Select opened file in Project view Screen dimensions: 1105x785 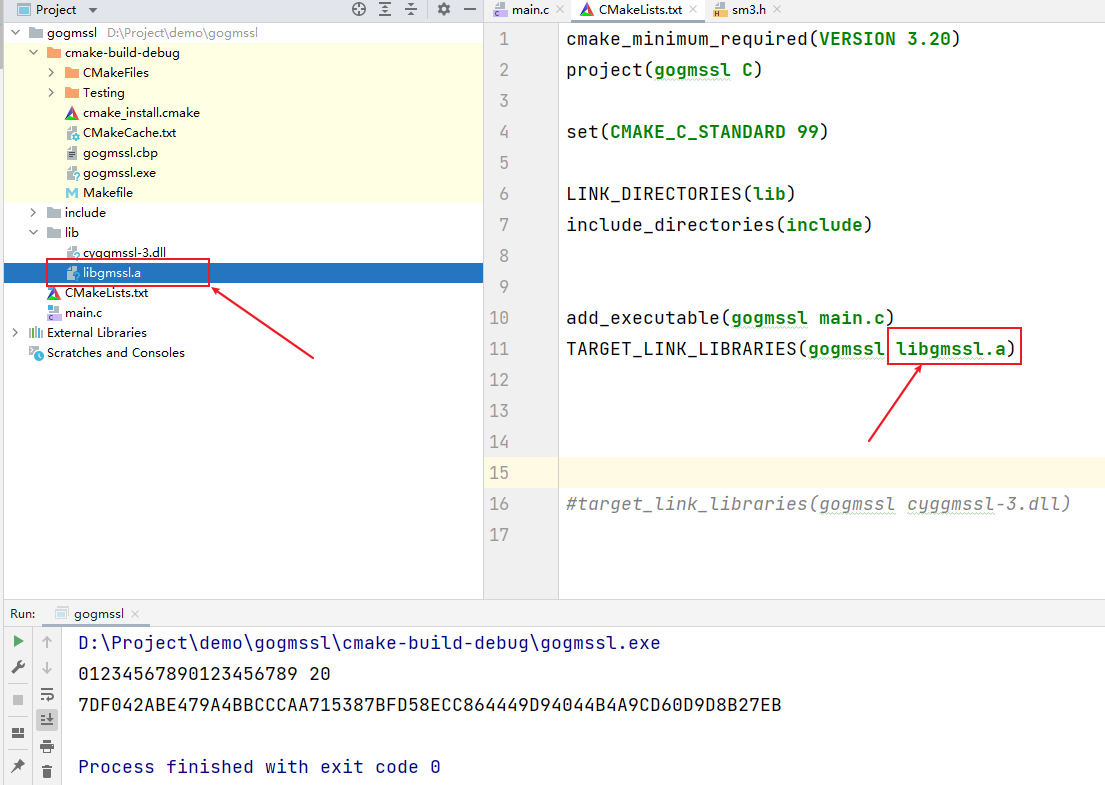[x=359, y=9]
